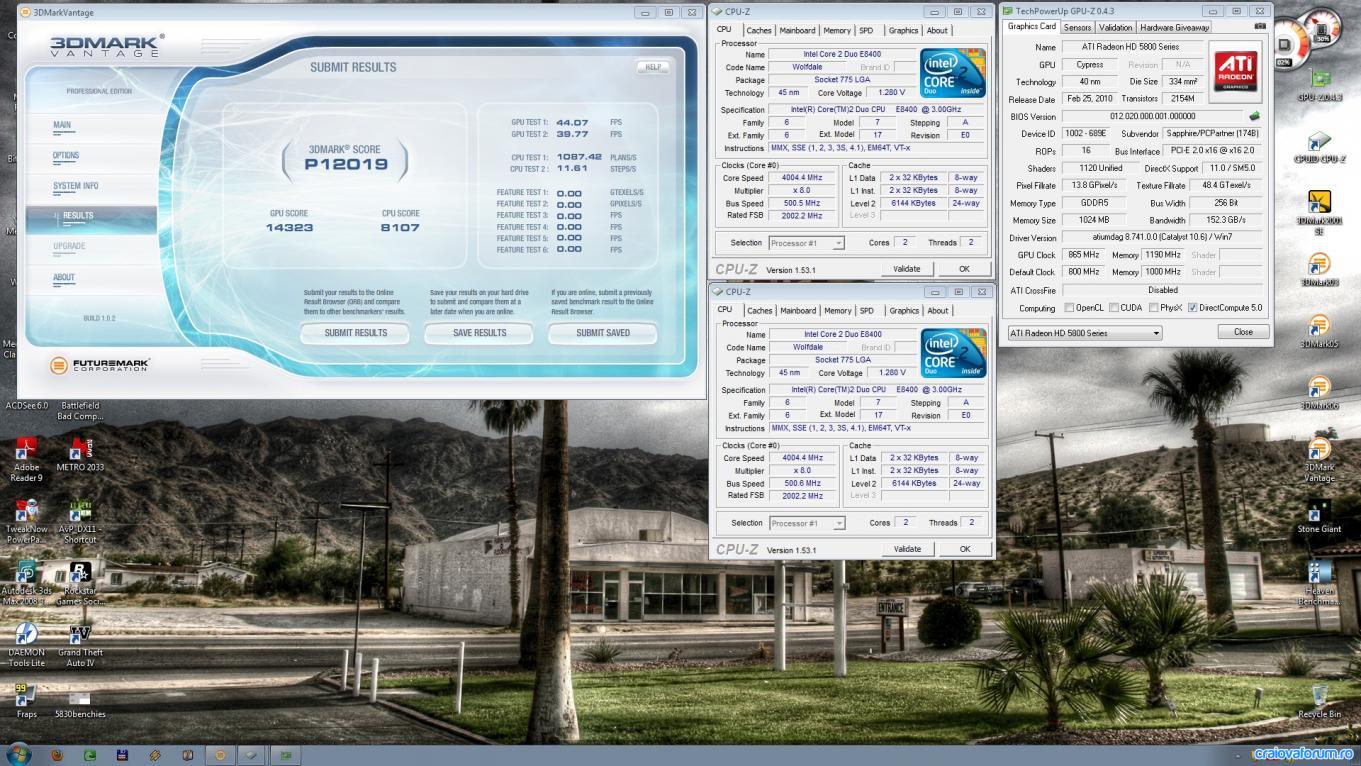The image size is (1361, 766).
Task: Open the Memory tab in lower CPU-Z window
Action: tap(837, 311)
